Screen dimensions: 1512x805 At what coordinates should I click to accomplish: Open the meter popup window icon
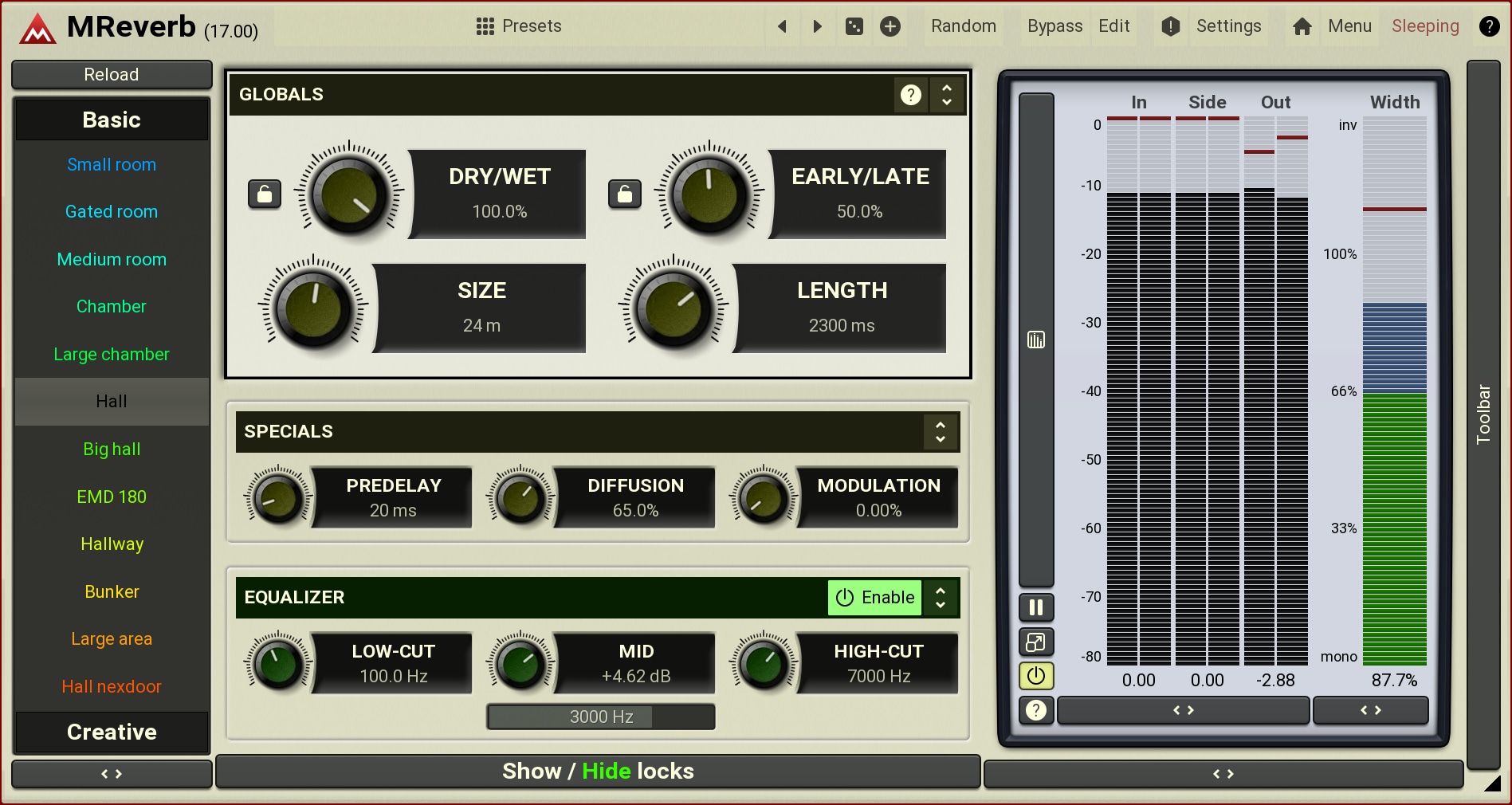click(1035, 642)
